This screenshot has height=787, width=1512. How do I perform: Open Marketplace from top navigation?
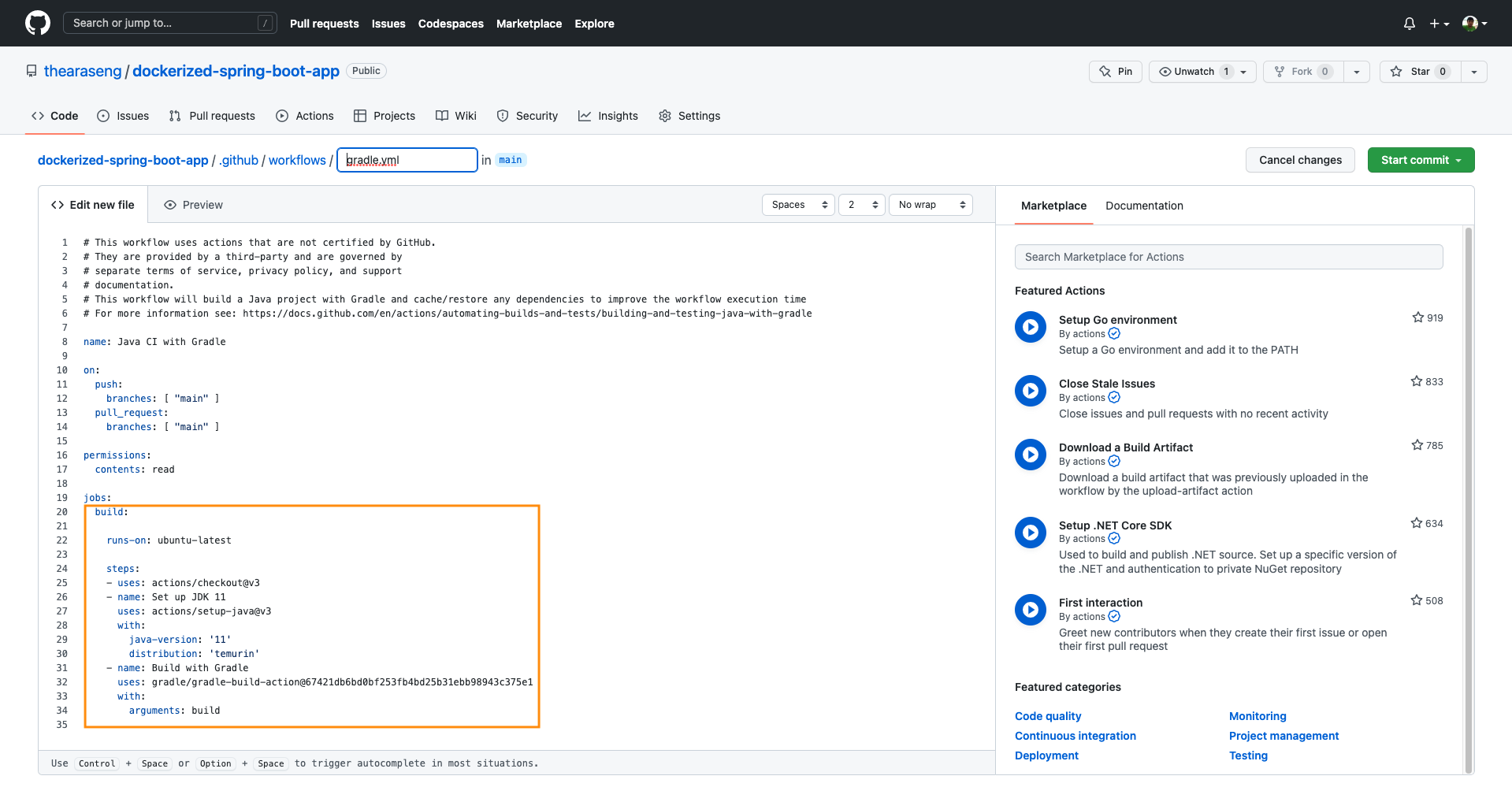(529, 24)
